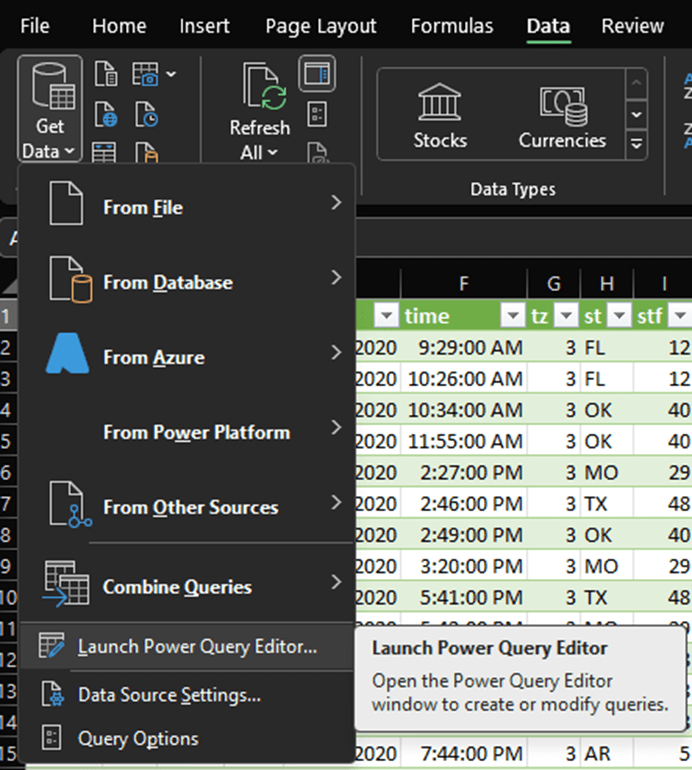Screen dimensions: 692x770
Task: Open Query Options
Action: point(138,739)
